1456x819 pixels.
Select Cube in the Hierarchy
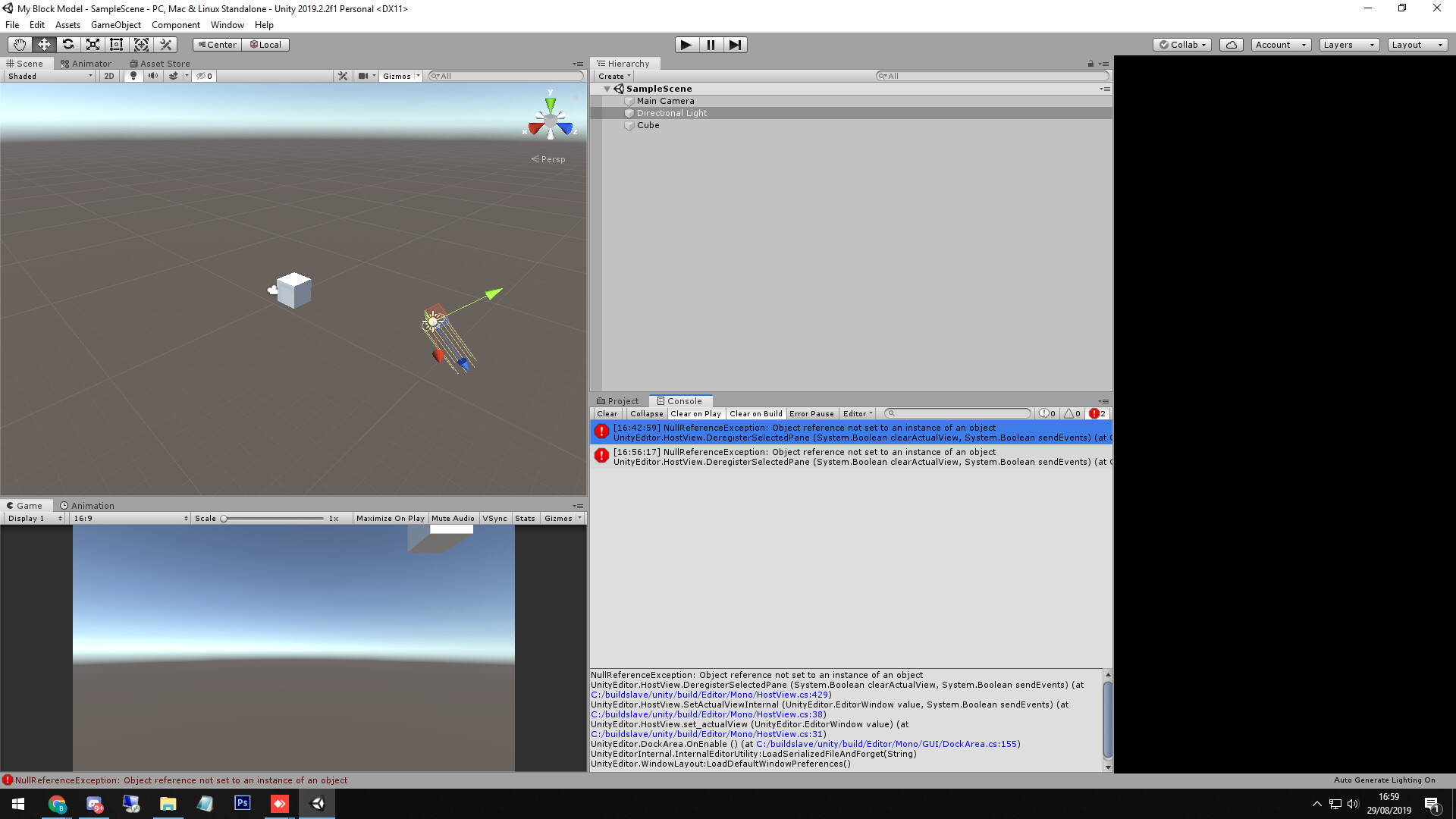648,125
